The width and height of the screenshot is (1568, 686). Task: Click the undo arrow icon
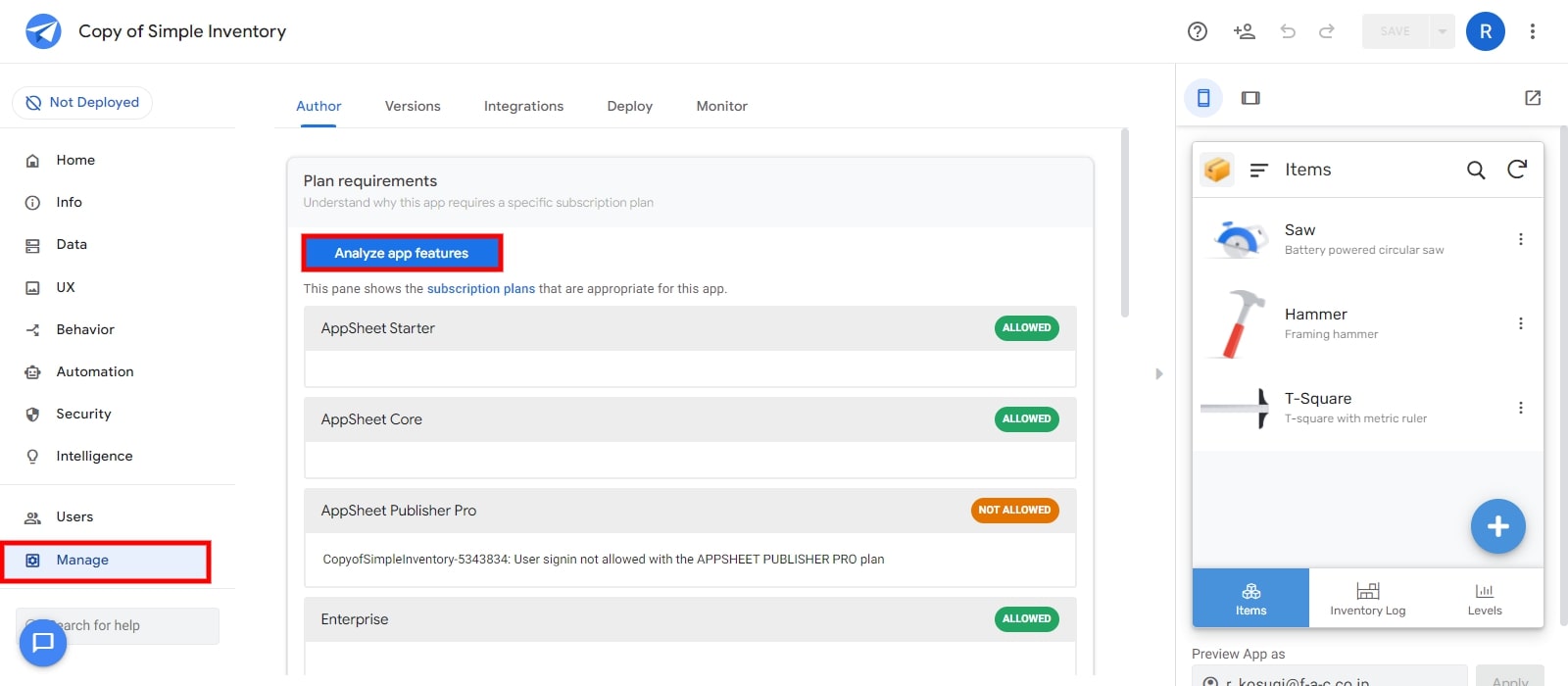(1288, 31)
